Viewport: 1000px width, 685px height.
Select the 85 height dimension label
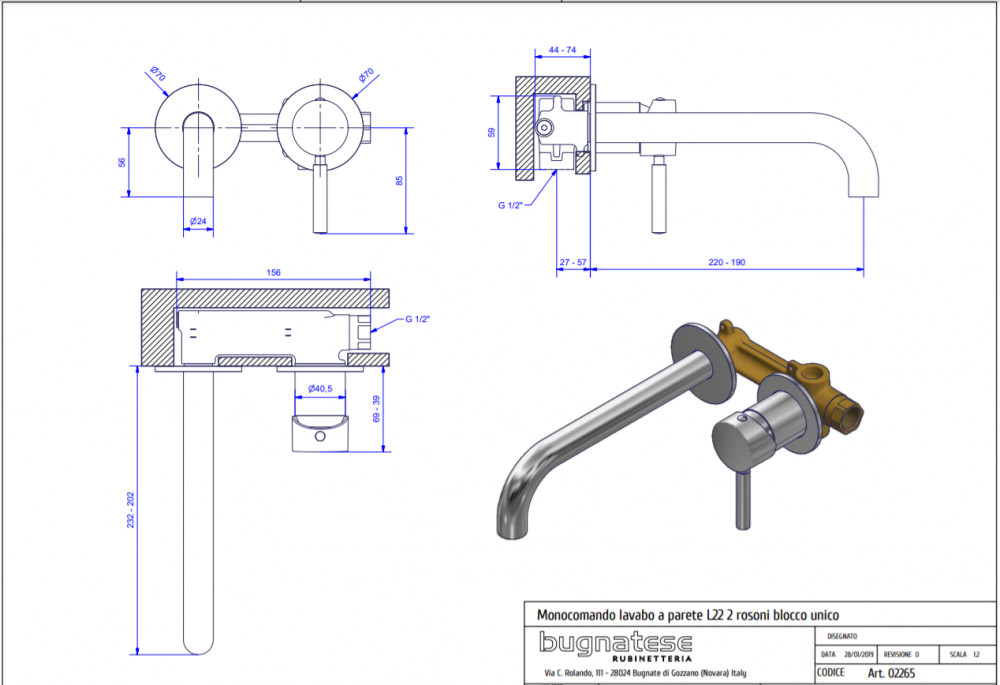tap(400, 181)
